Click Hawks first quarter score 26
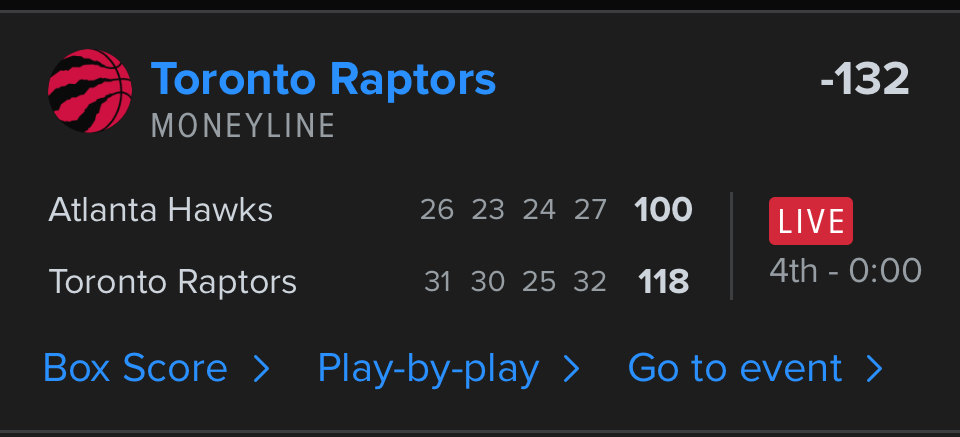960x437 pixels. pos(437,210)
